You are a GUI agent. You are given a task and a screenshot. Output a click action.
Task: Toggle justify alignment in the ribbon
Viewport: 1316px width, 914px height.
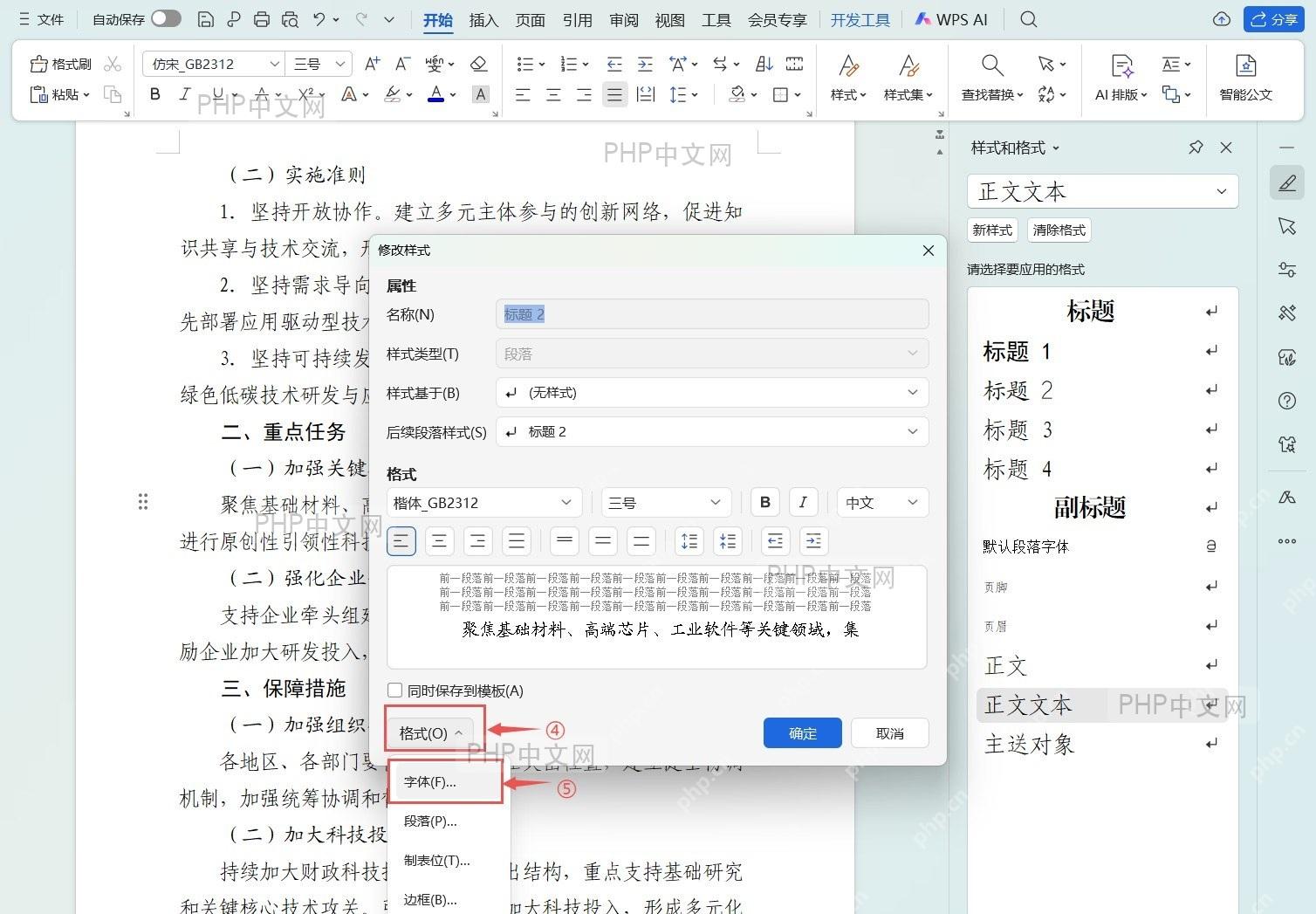click(614, 94)
